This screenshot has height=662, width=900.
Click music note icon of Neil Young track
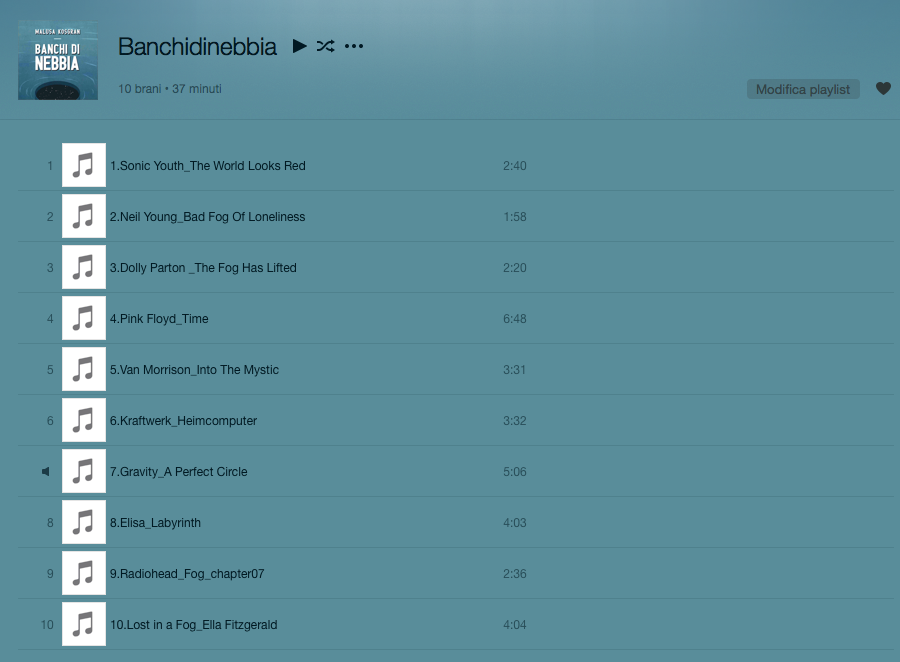pyautogui.click(x=84, y=216)
